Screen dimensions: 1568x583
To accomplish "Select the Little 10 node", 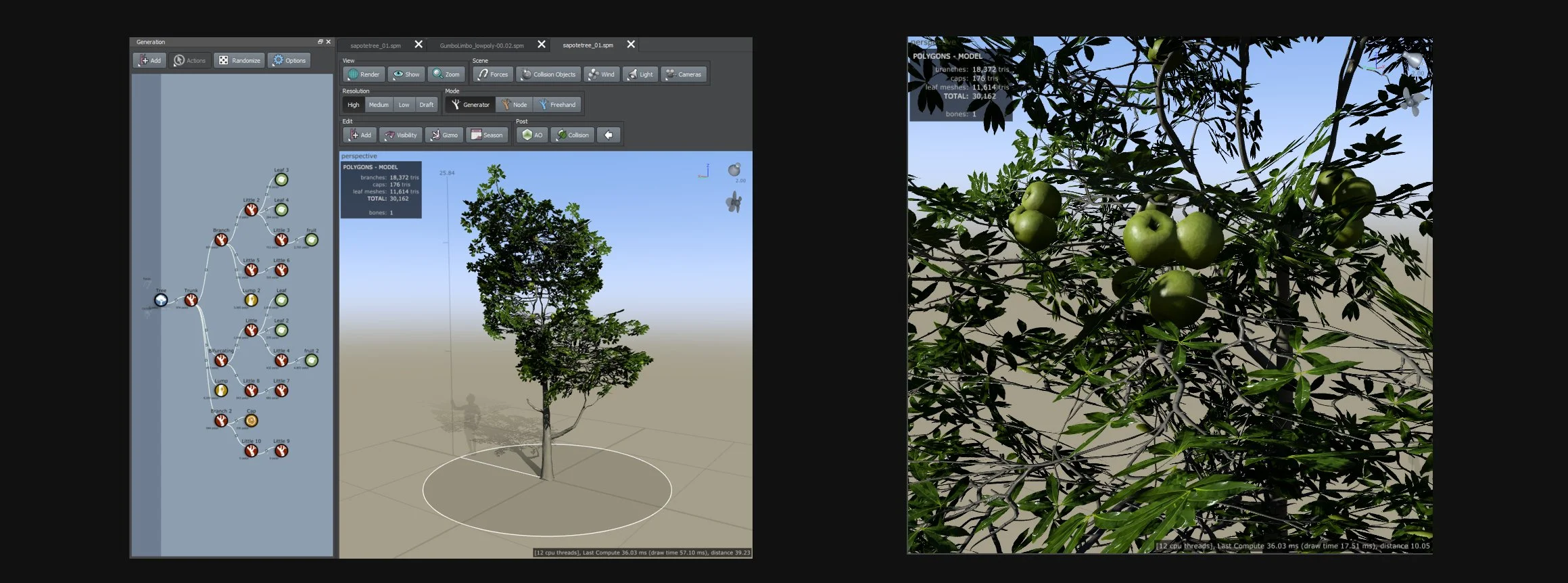I will point(251,450).
